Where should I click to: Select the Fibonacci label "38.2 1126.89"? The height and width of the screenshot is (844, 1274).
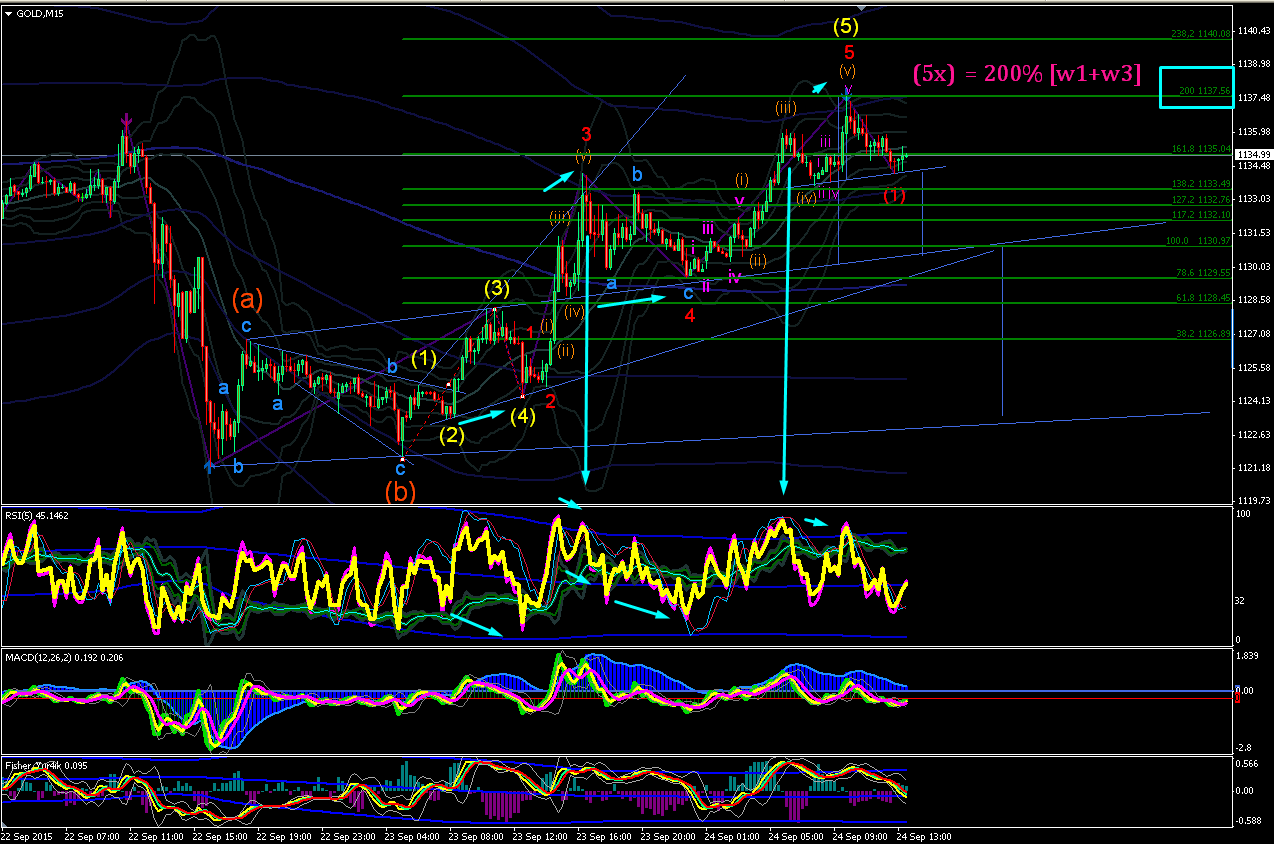[1202, 334]
